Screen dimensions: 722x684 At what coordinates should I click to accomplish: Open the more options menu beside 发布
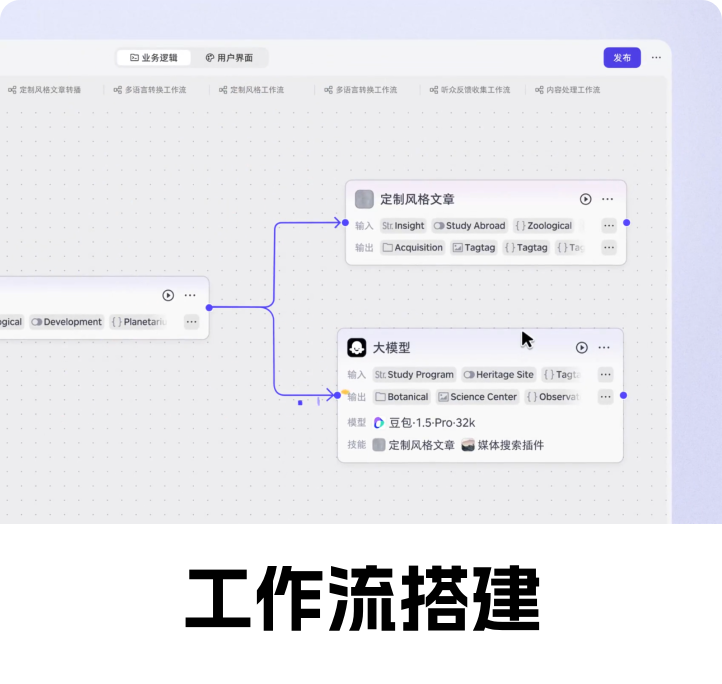(656, 58)
